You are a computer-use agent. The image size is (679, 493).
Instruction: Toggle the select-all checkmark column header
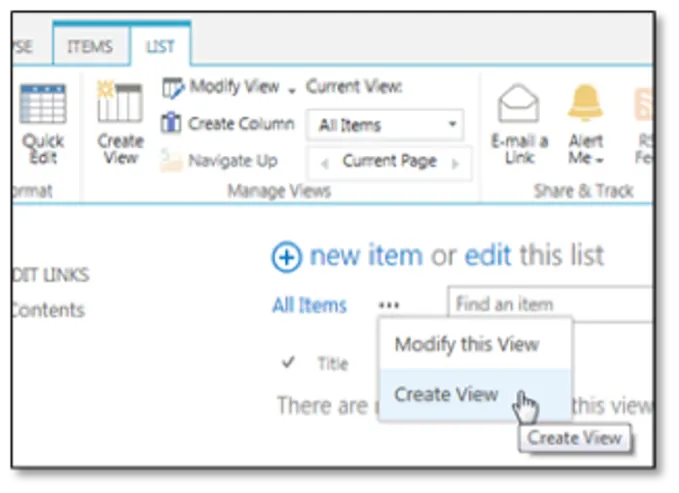[288, 362]
